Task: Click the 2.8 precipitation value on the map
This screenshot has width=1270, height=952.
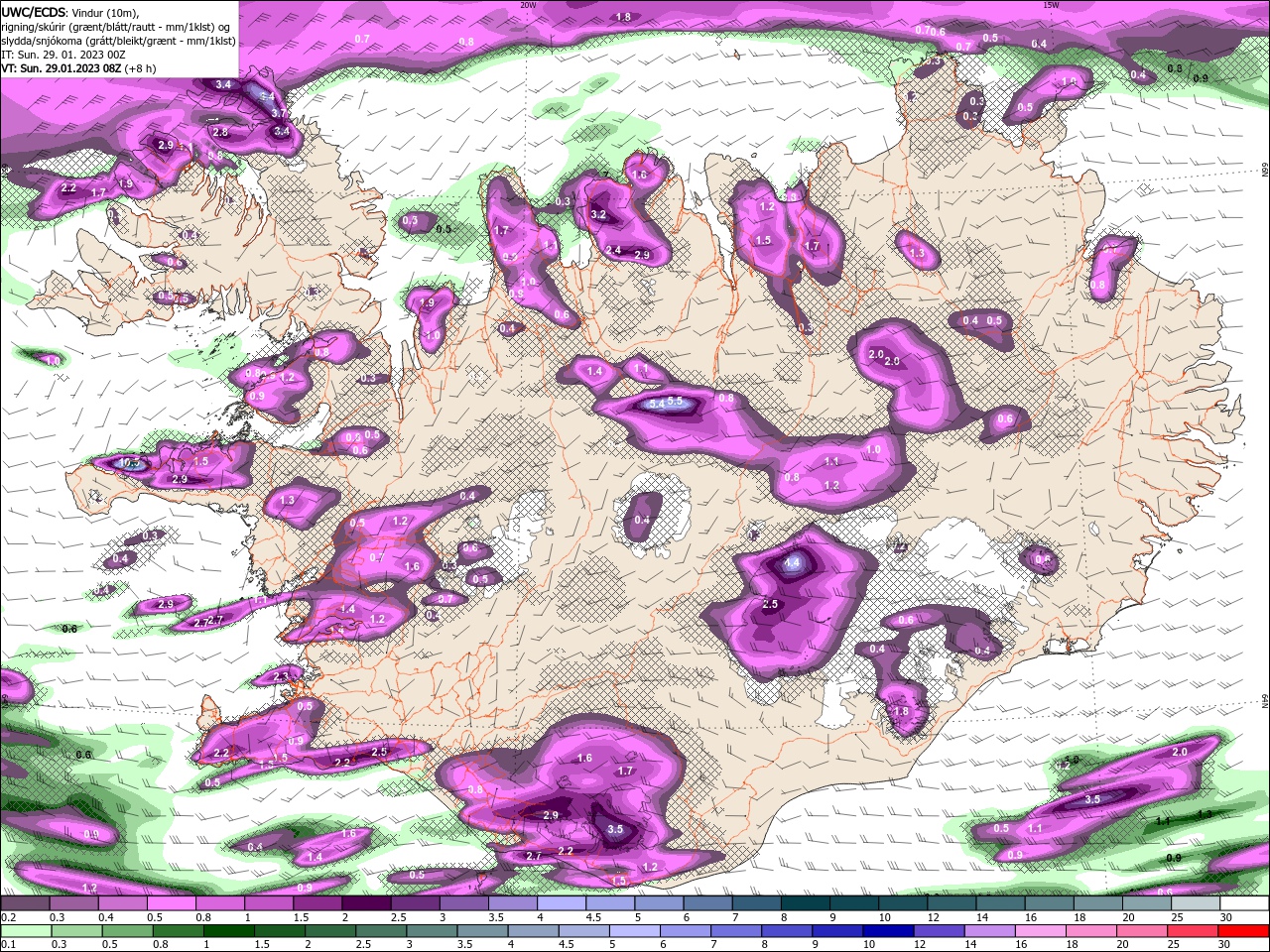Action: tap(220, 132)
